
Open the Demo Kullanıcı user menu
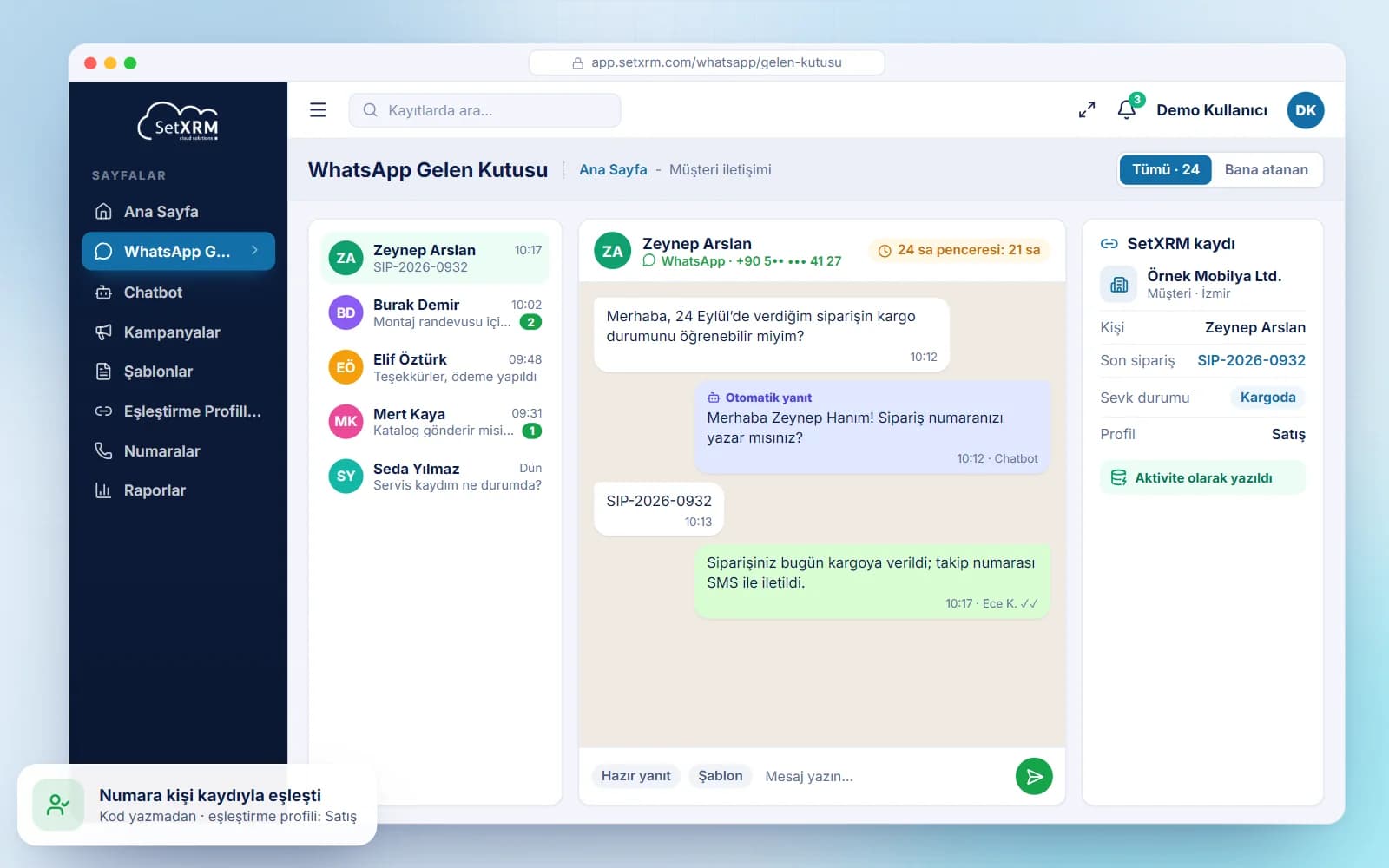pos(1211,110)
